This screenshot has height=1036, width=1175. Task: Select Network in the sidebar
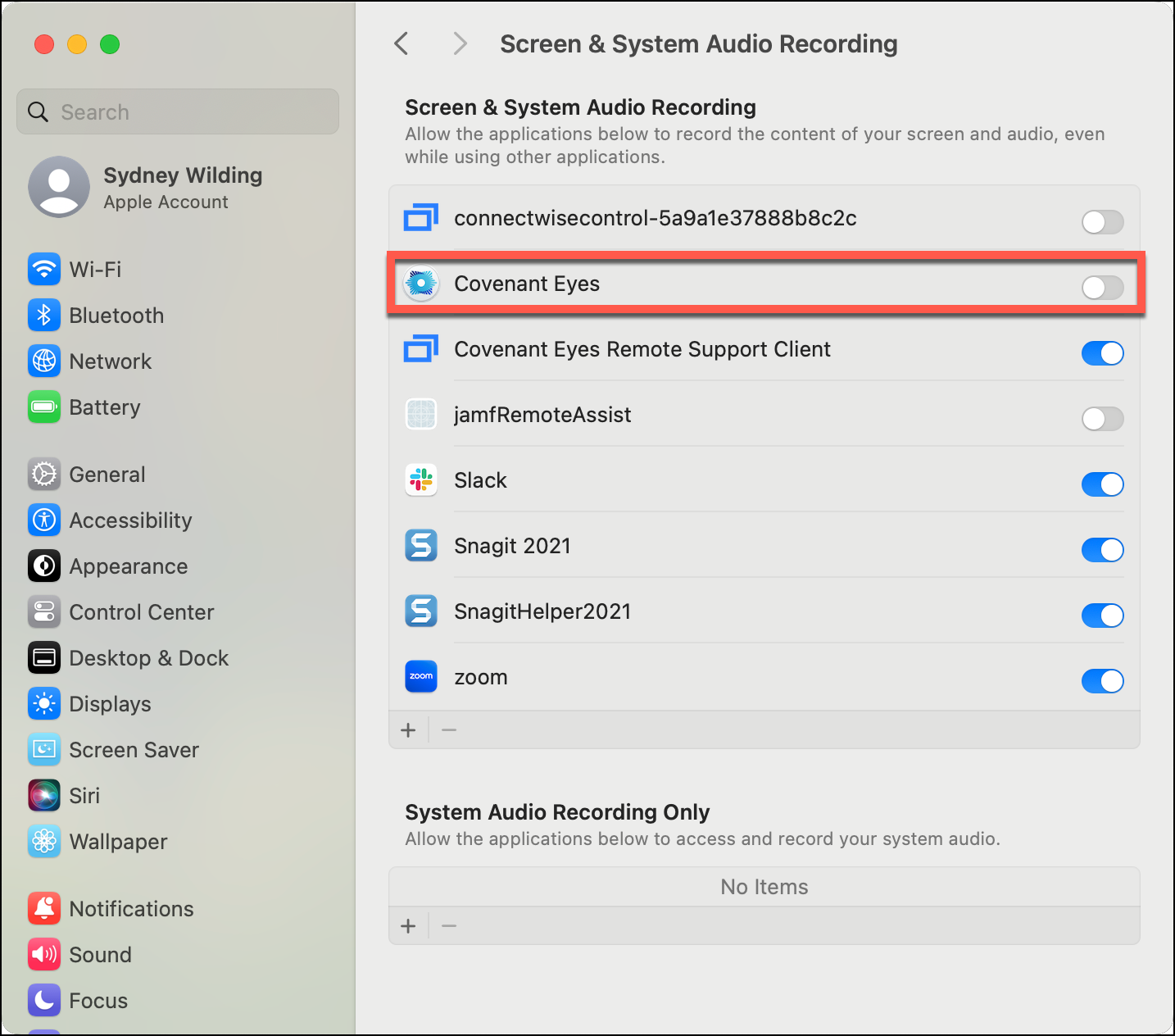click(x=110, y=361)
